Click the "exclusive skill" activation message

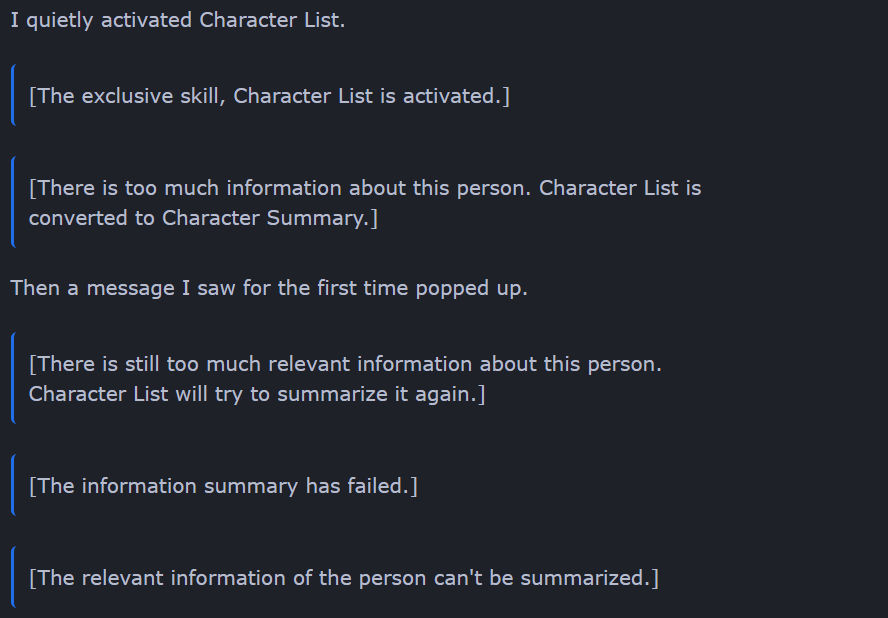(269, 97)
